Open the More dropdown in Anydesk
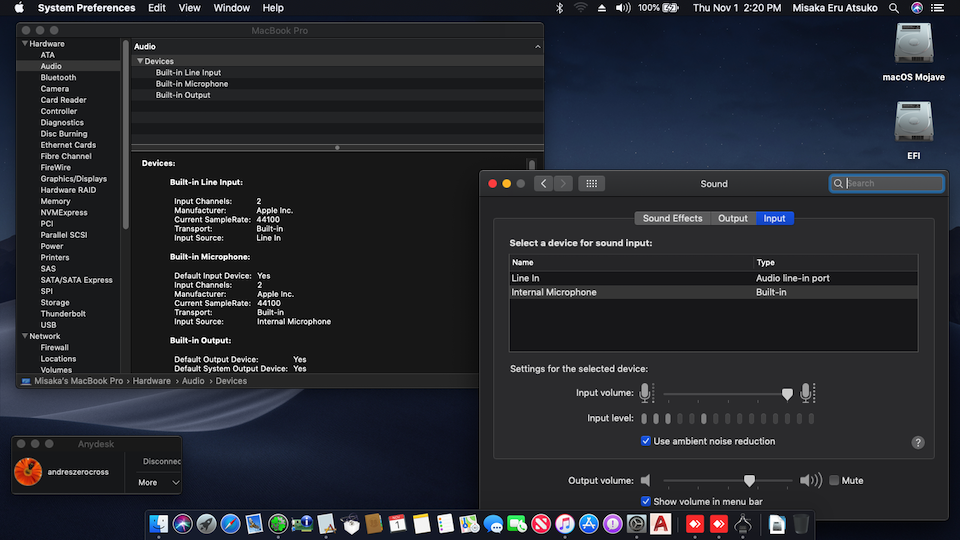The height and width of the screenshot is (540, 960). coord(160,482)
